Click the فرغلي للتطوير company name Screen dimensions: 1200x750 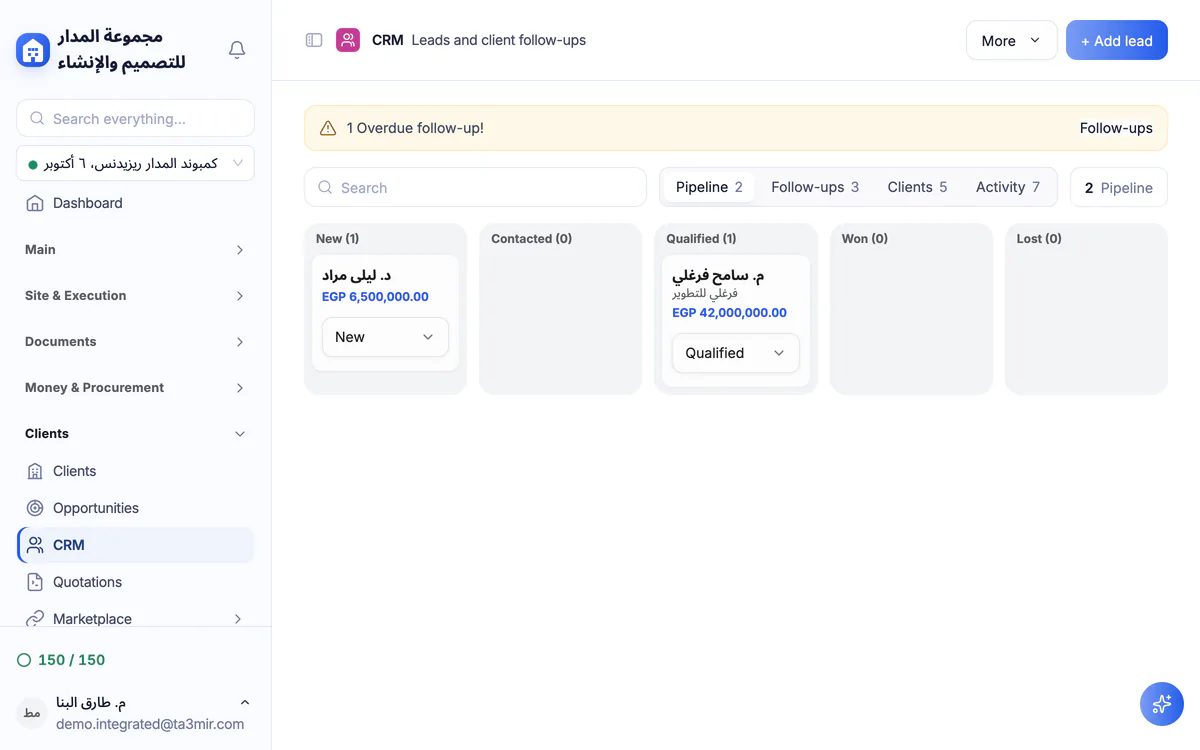point(705,294)
